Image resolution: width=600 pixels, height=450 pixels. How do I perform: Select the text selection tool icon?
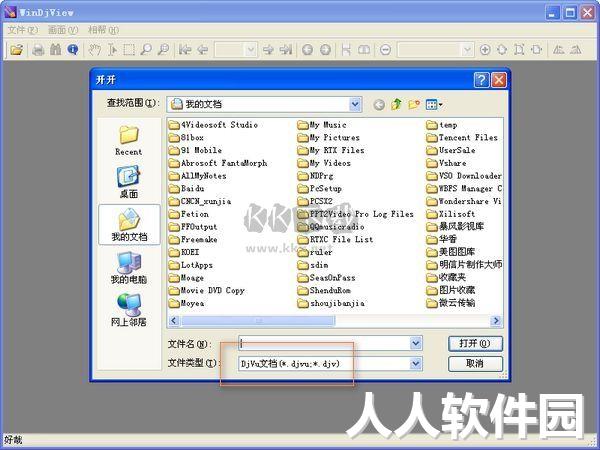tap(112, 50)
